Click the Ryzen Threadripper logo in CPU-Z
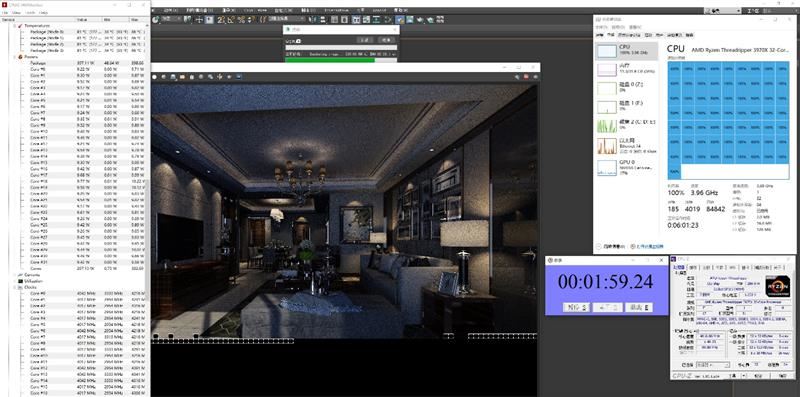Image resolution: width=800 pixels, height=397 pixels. point(778,286)
